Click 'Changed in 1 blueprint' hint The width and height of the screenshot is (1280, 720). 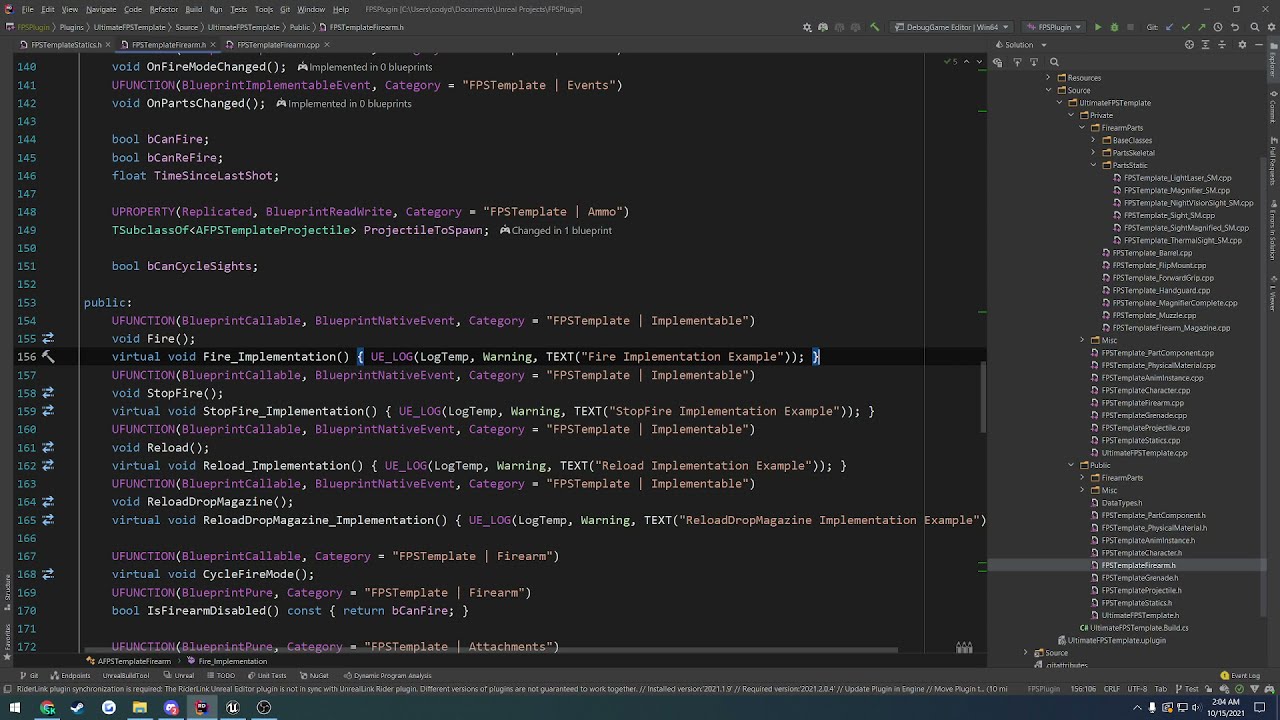(x=555, y=231)
